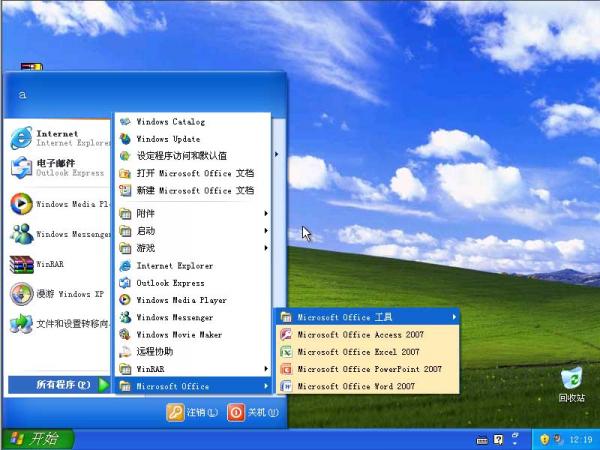Click the Internet Explorer icon in pinned list
The width and height of the screenshot is (600, 450).
(x=21, y=138)
